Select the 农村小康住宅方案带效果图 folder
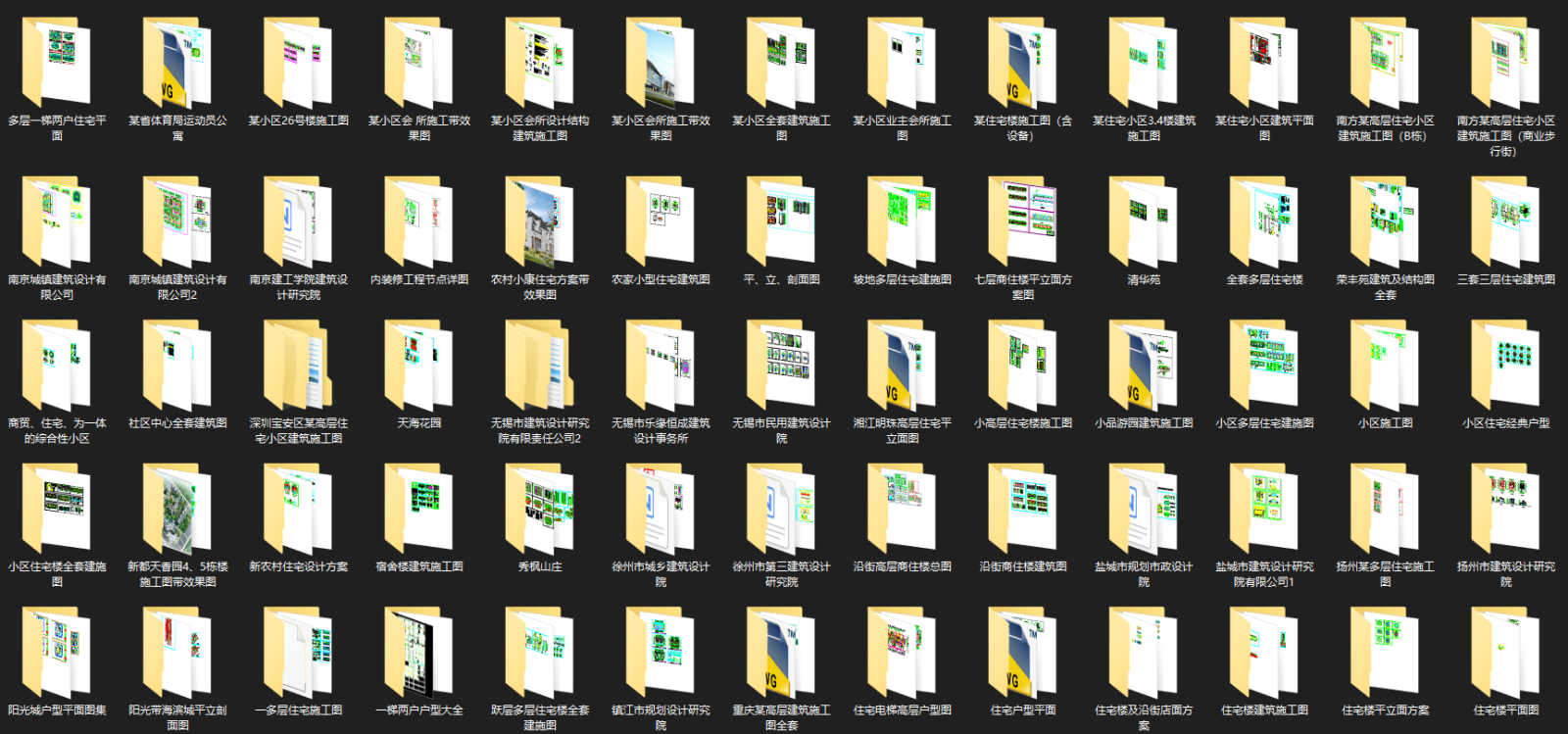1568x734 pixels. [x=540, y=221]
